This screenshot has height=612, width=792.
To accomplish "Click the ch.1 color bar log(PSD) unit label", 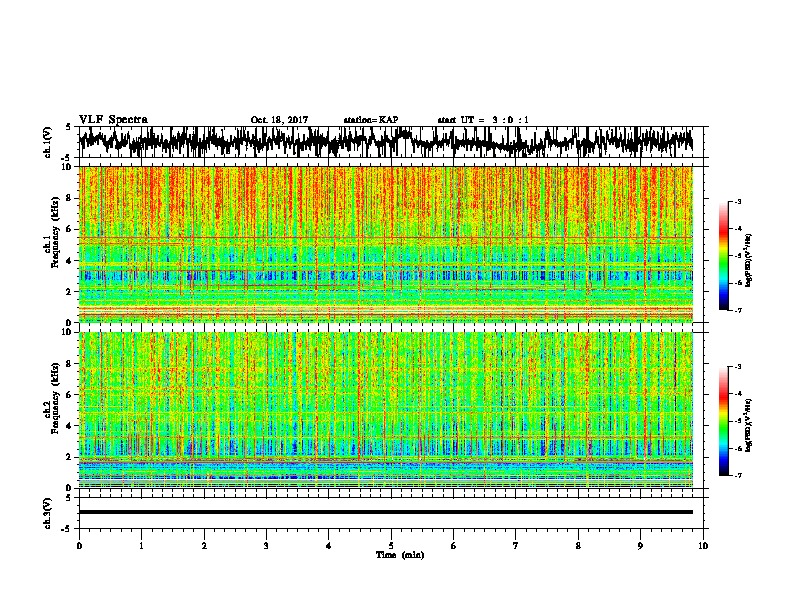I will pyautogui.click(x=748, y=260).
